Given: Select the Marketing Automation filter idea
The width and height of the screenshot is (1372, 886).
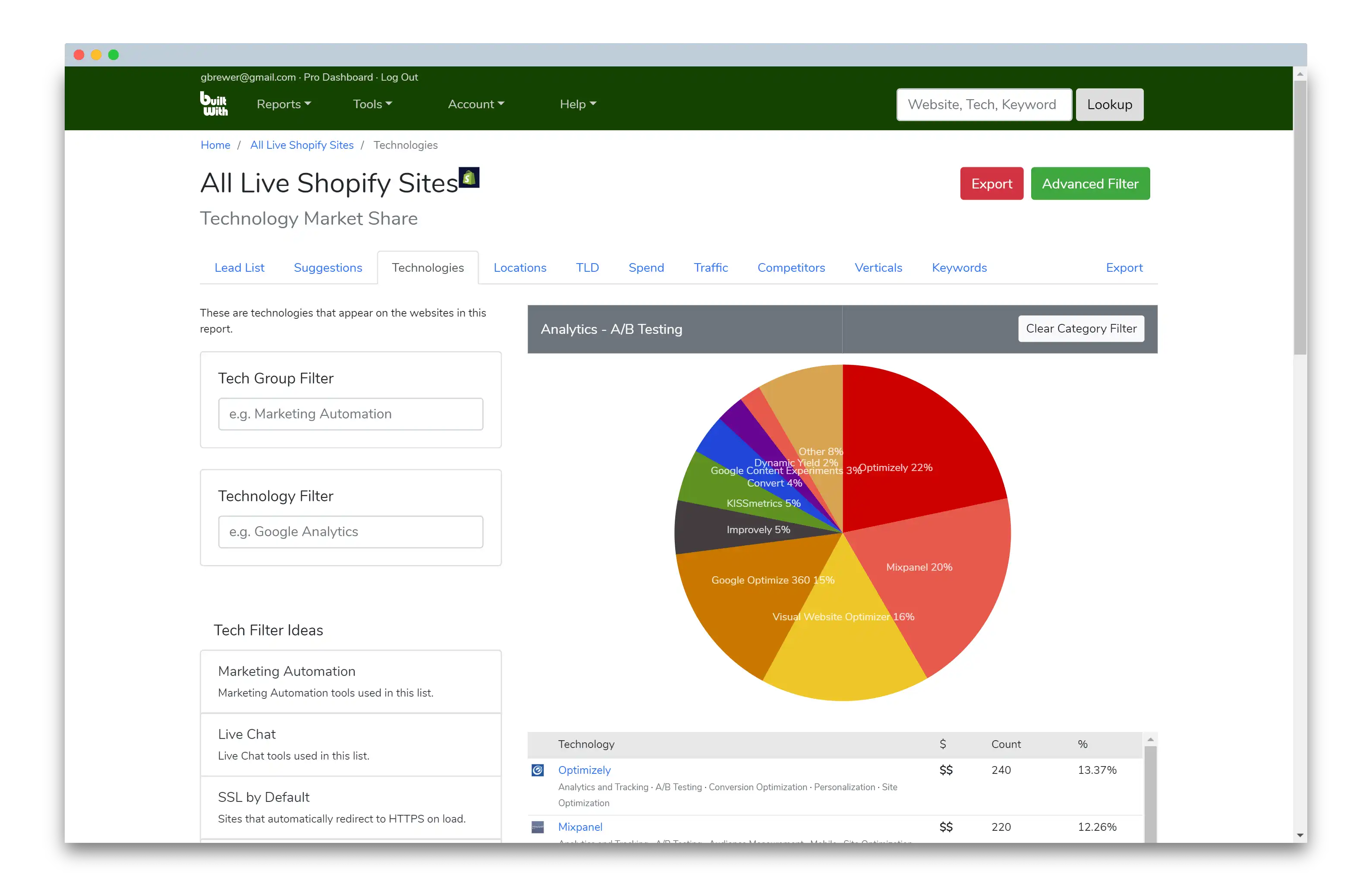Looking at the screenshot, I should [350, 682].
